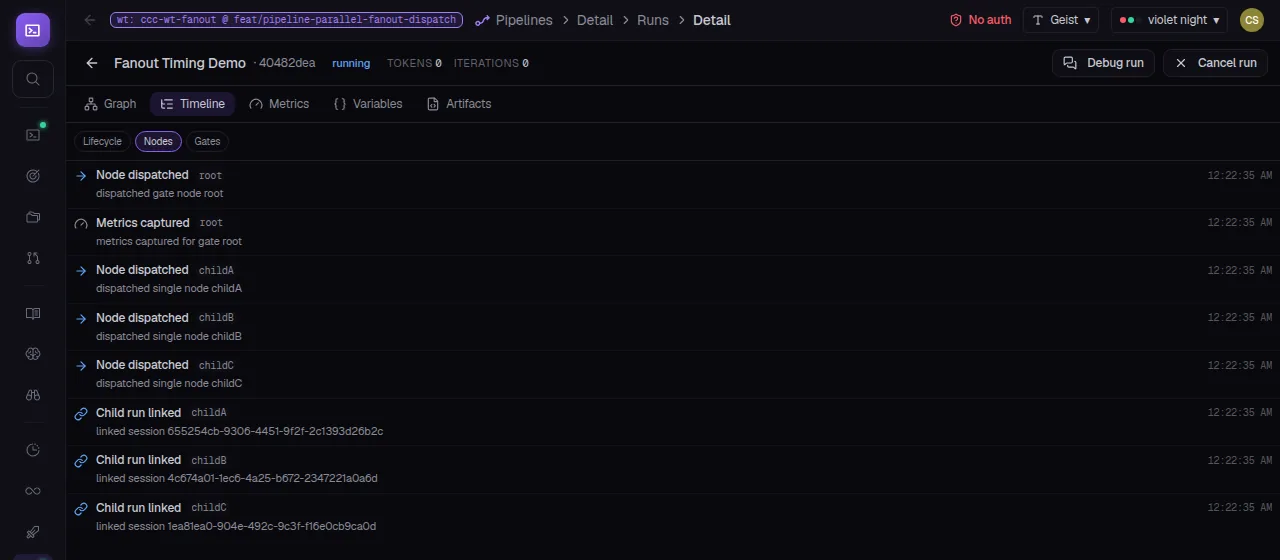Go back using arrow beside Fanout Timing Demo
1280x560 pixels.
coord(92,63)
